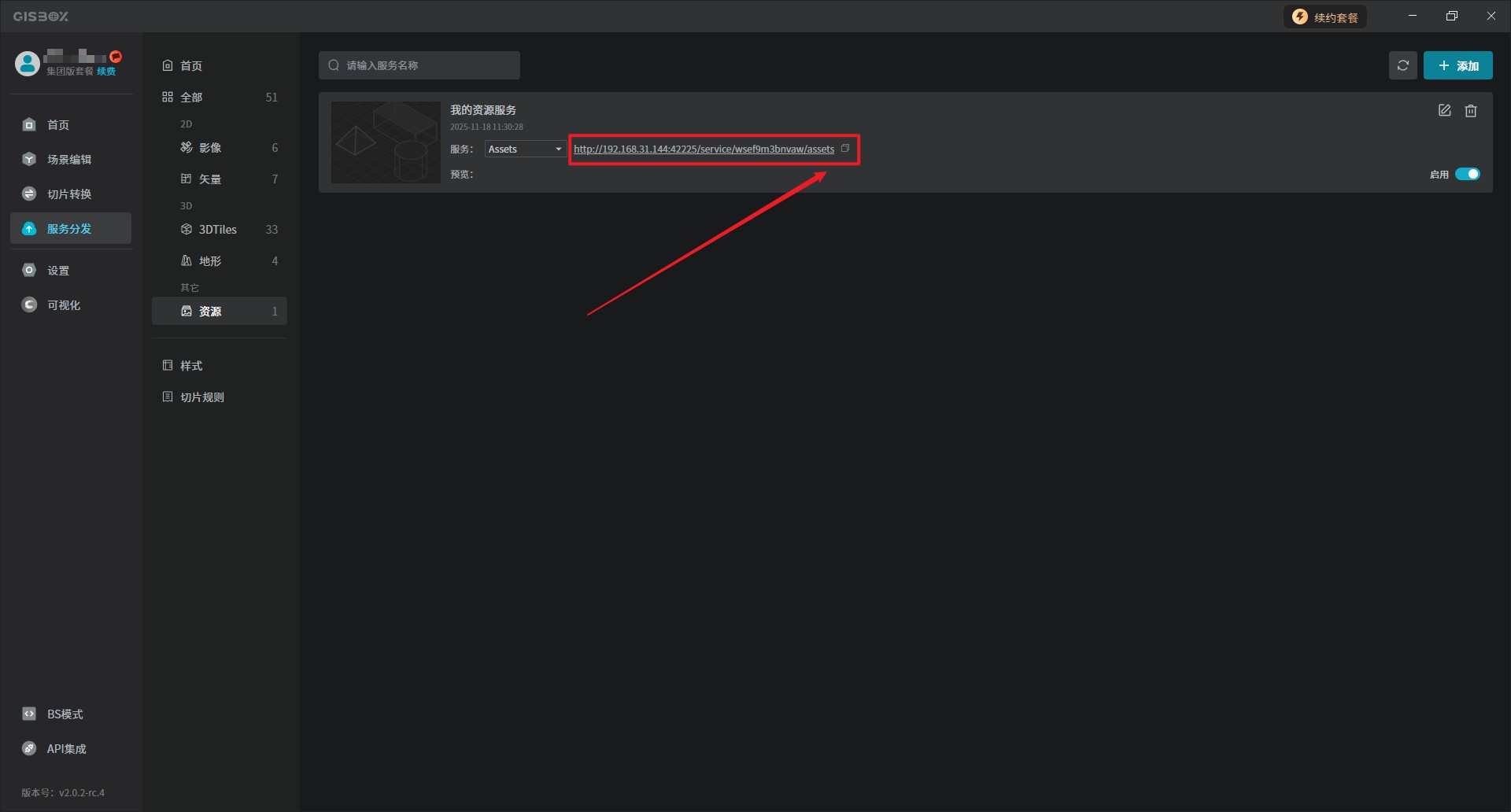Click the 我的资源服务 thumbnail
The width and height of the screenshot is (1511, 812).
coord(386,142)
